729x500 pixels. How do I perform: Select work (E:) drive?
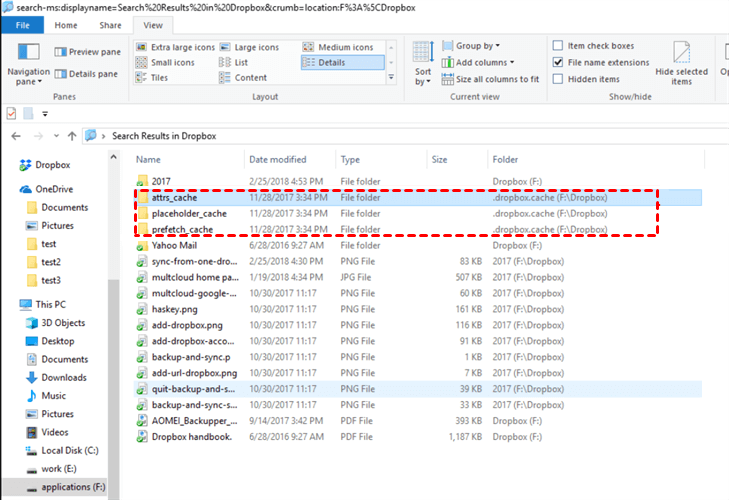[52, 469]
